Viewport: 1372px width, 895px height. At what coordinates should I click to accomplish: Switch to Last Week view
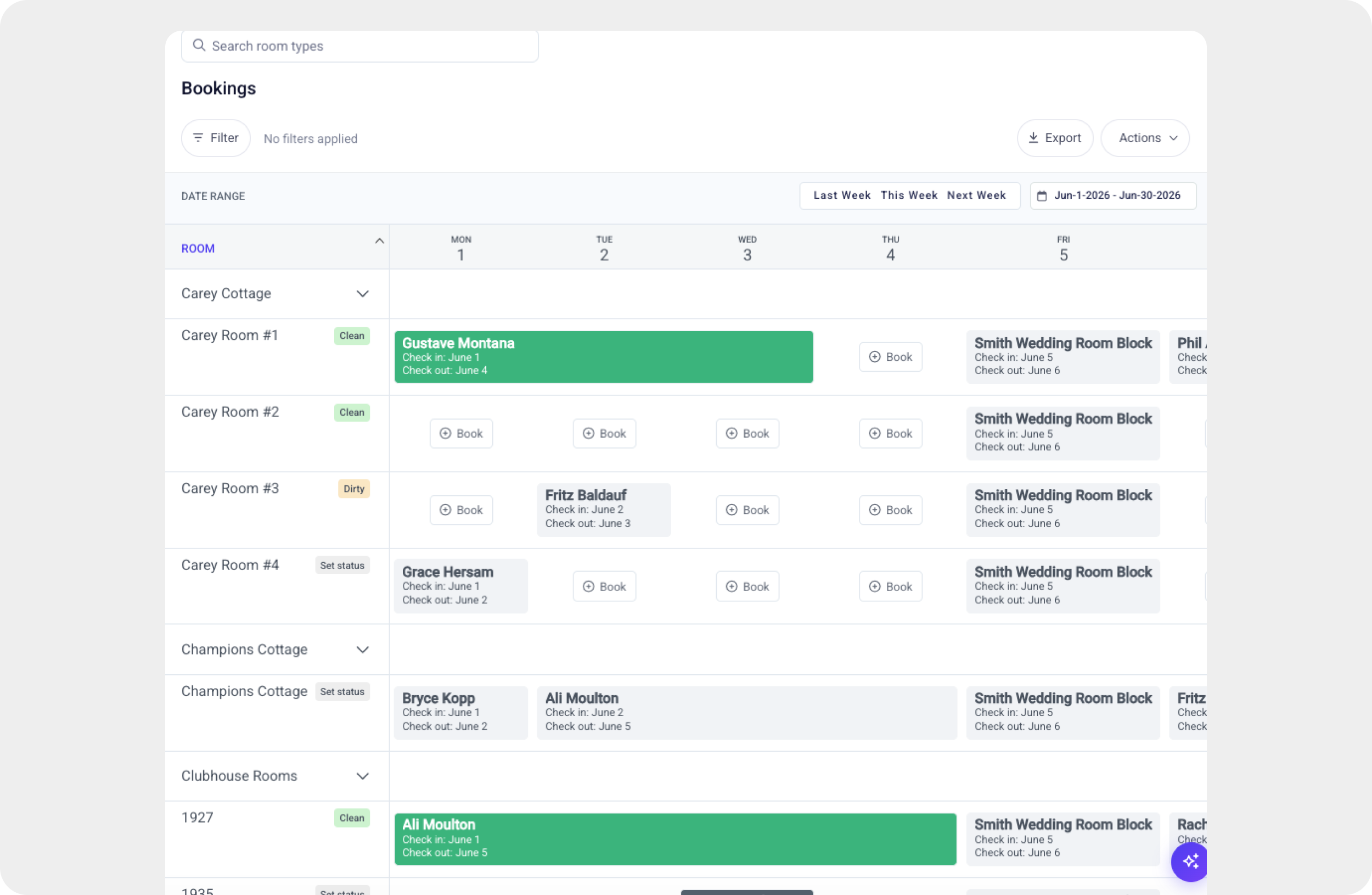pos(842,195)
